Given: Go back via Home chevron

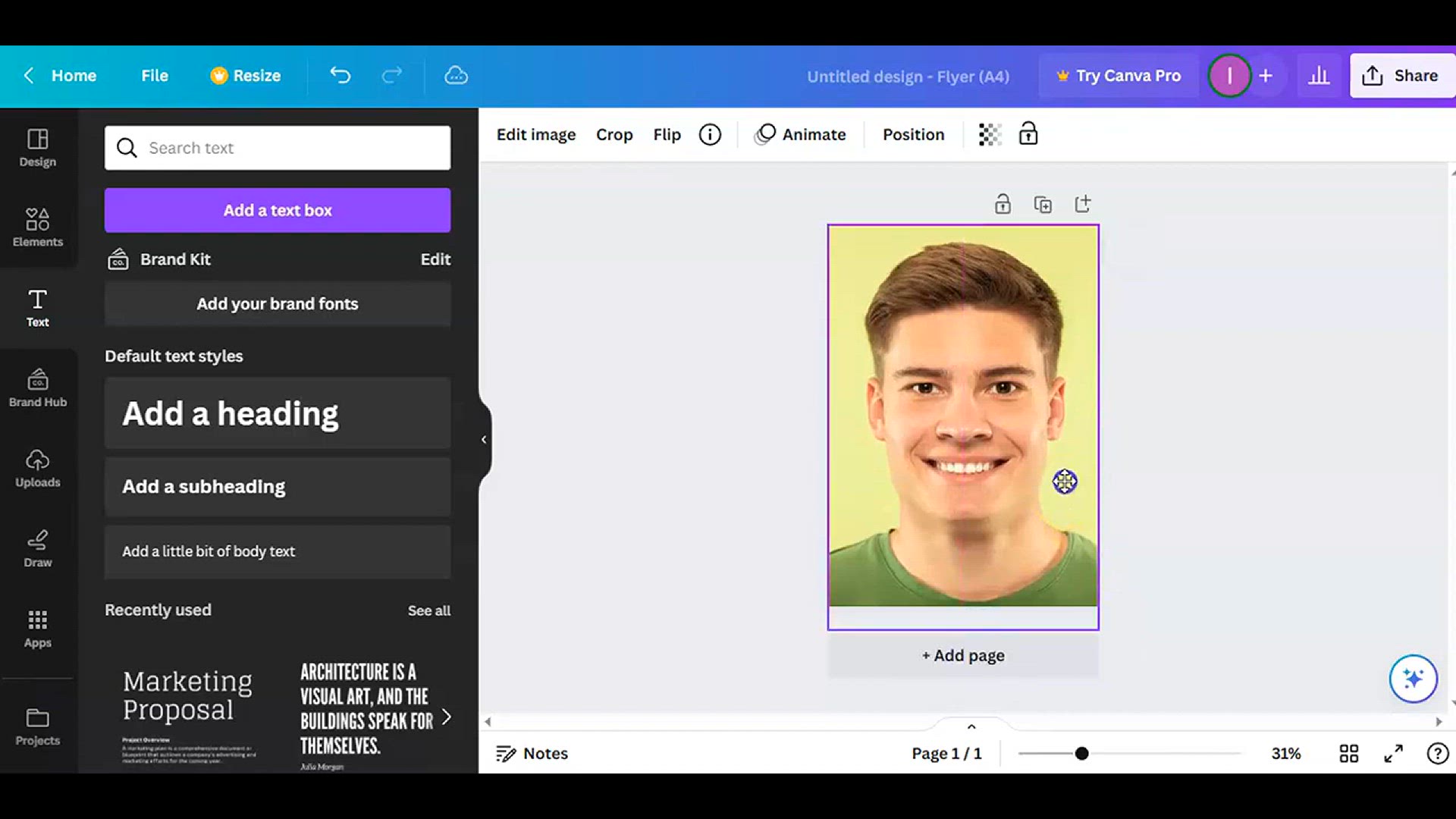Looking at the screenshot, I should (x=29, y=75).
